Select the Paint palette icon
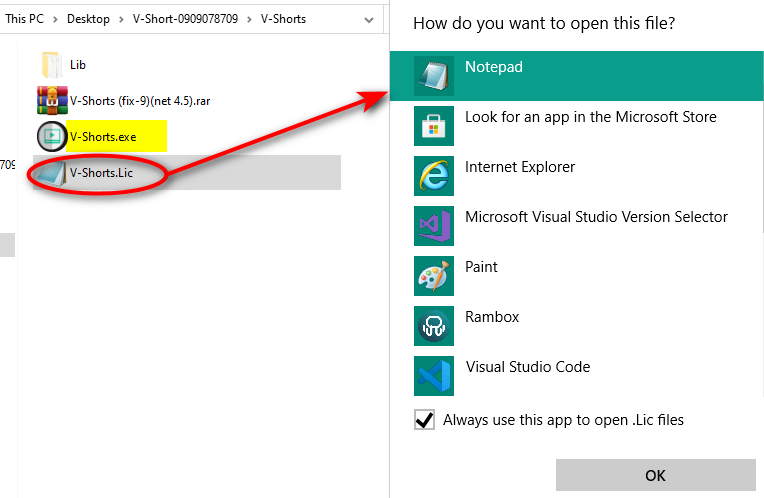The height and width of the screenshot is (498, 764). tap(434, 276)
